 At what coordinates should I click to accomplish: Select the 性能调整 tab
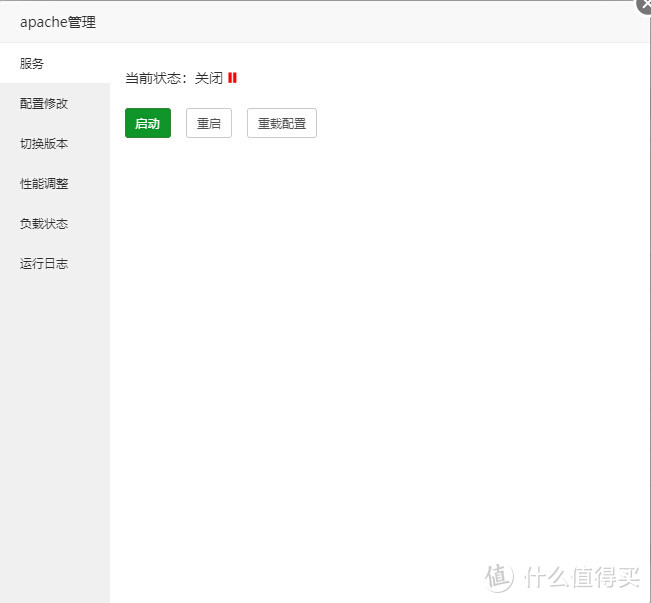coord(55,183)
